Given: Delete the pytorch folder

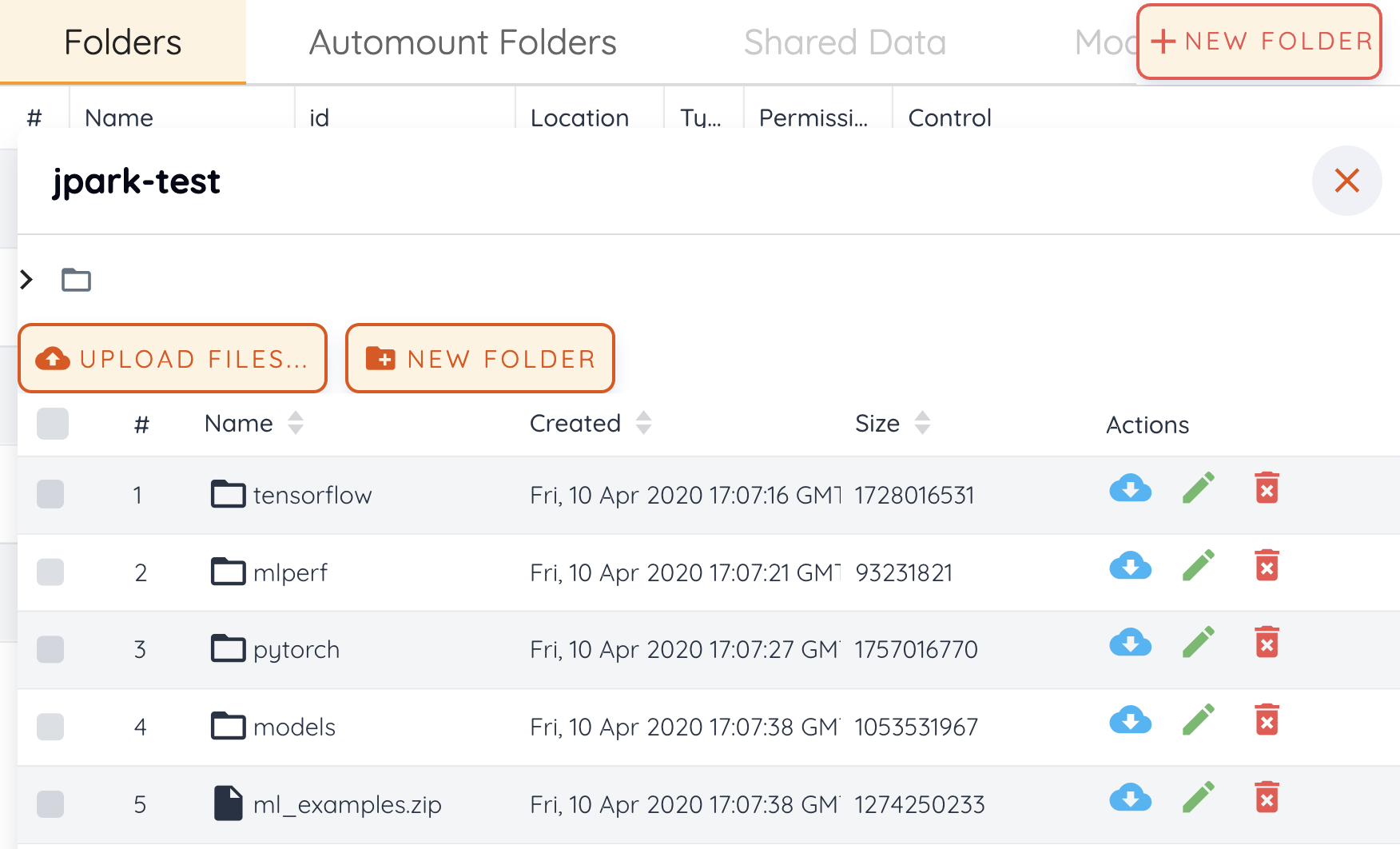Looking at the screenshot, I should (x=1267, y=642).
